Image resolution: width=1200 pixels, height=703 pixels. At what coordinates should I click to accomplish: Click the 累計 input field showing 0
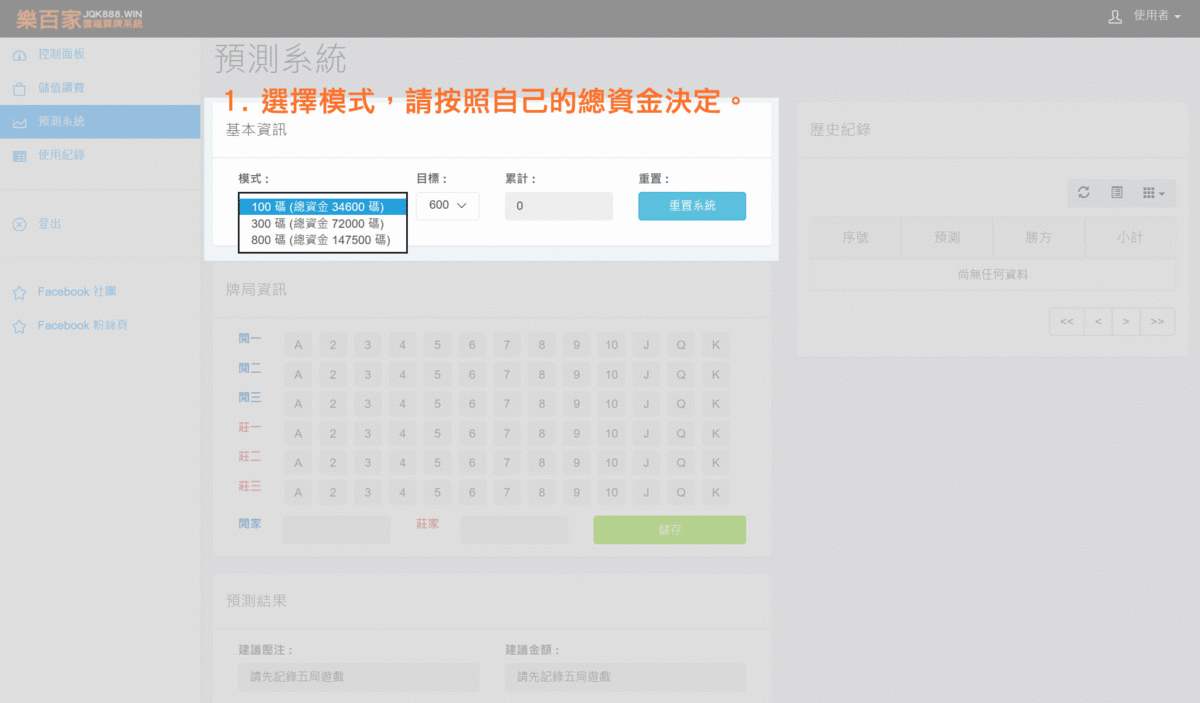coord(558,206)
